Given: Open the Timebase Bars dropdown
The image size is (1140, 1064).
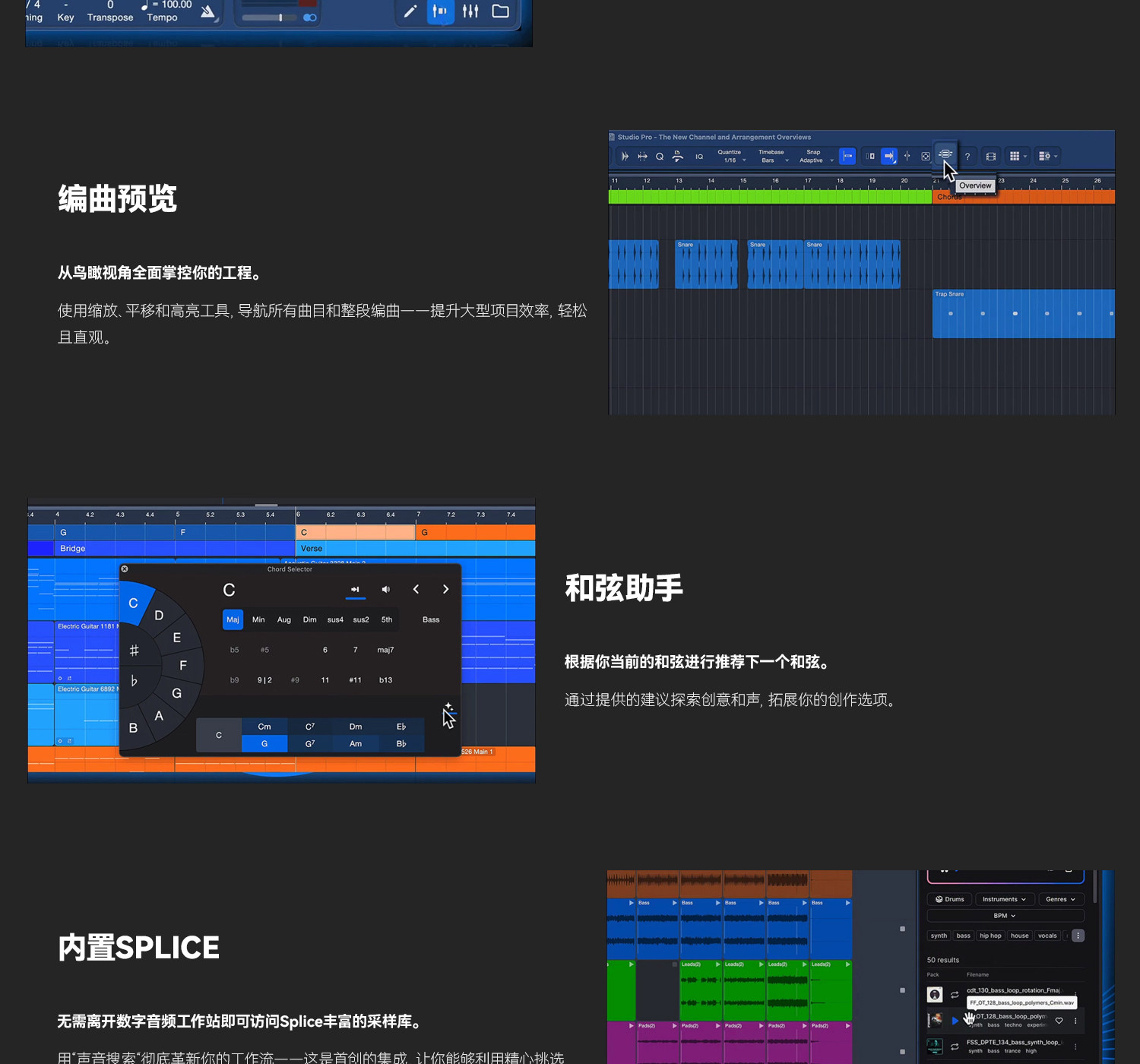Looking at the screenshot, I should [x=773, y=157].
